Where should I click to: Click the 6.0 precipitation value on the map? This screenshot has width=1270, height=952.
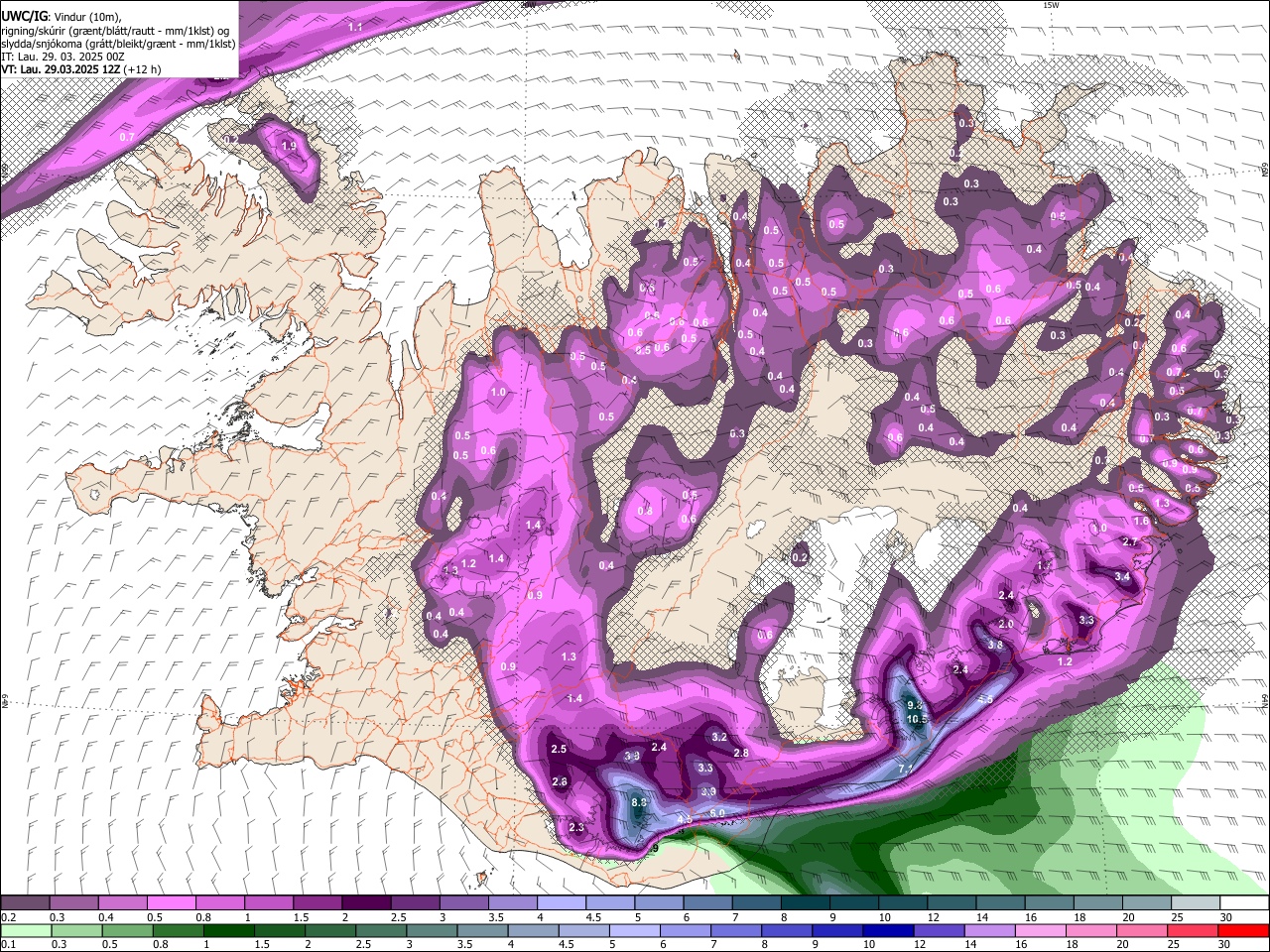pyautogui.click(x=717, y=813)
